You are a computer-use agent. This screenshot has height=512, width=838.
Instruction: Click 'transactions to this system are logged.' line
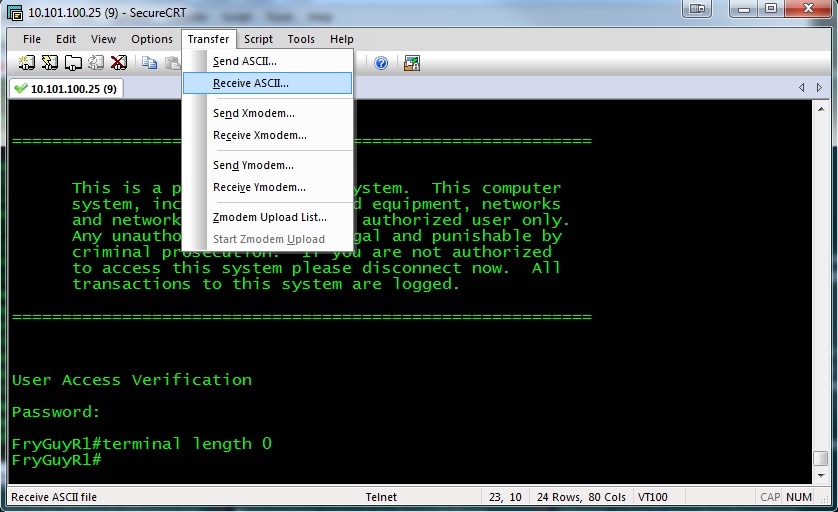click(266, 284)
